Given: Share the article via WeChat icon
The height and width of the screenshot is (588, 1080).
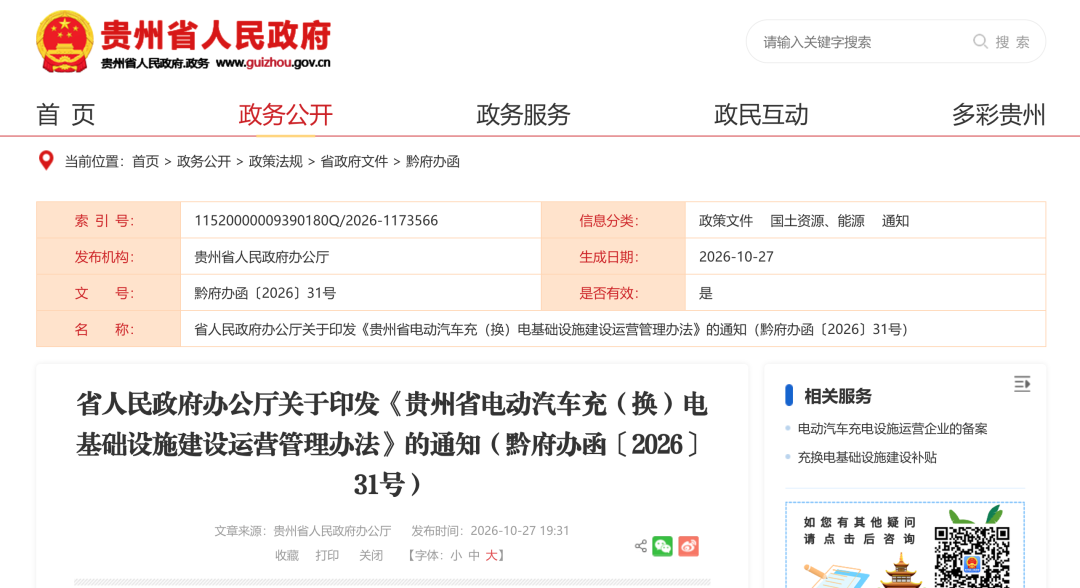Looking at the screenshot, I should click(x=663, y=547).
